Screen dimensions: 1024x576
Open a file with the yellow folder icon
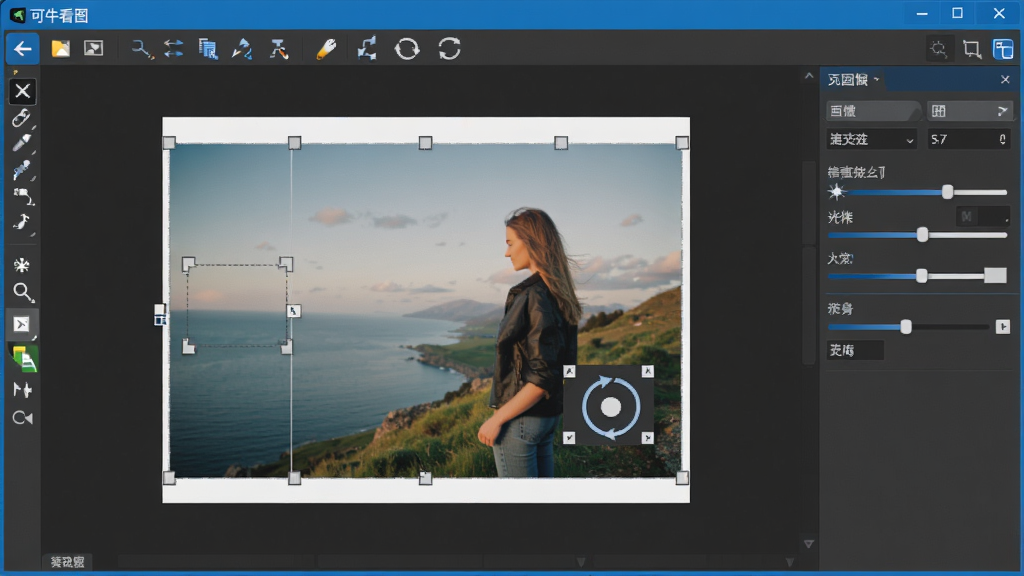(61, 48)
